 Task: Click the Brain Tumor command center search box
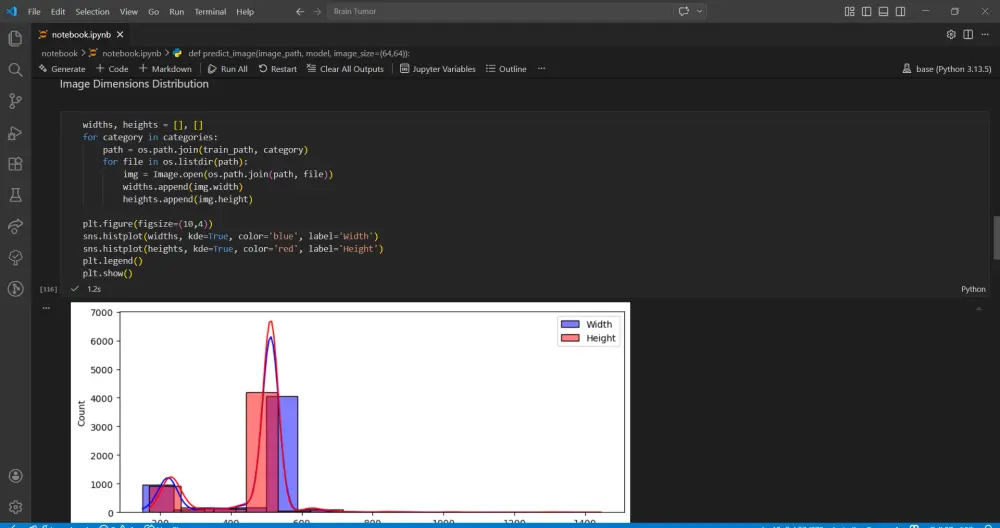(500, 11)
